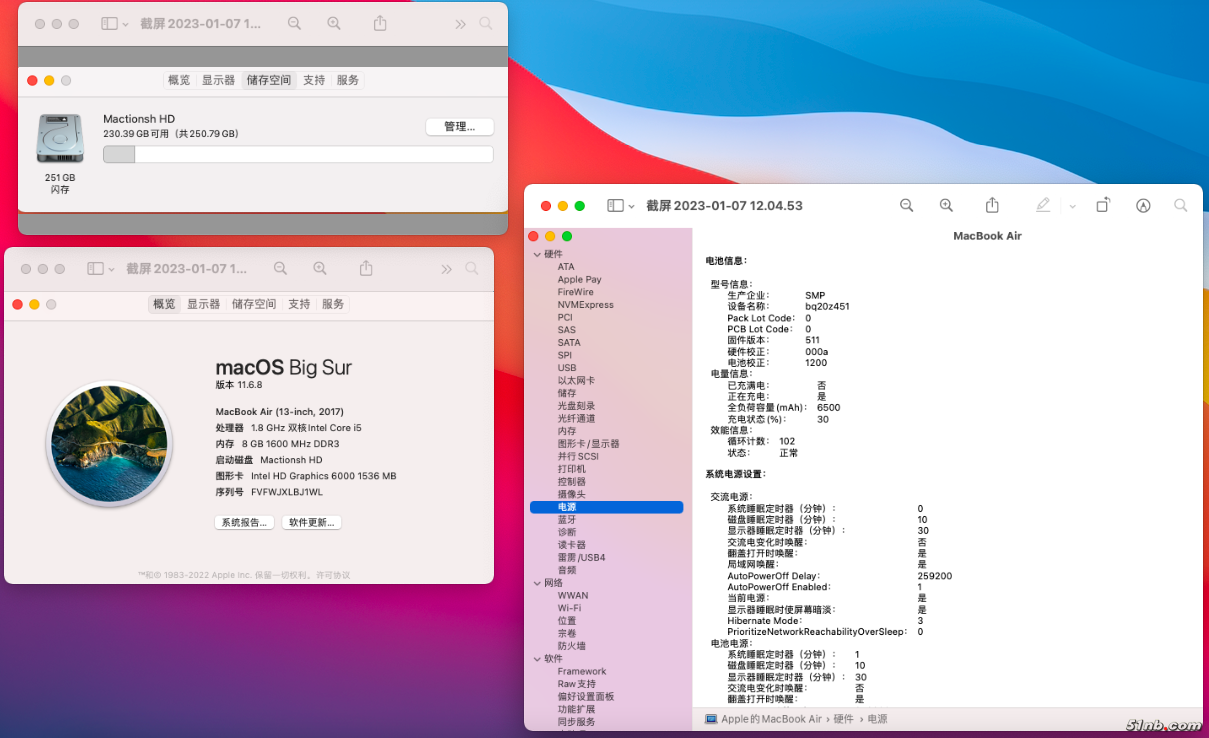Viewport: 1209px width, 738px height.
Task: Select 图形卡/显示器 in the hardware list
Action: coord(589,444)
